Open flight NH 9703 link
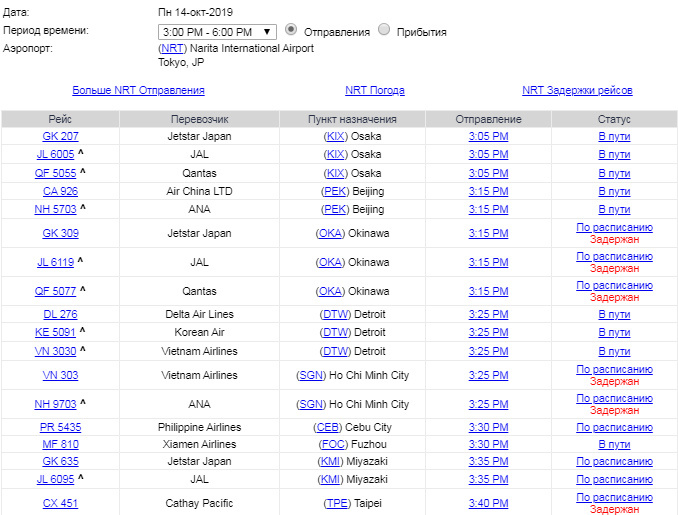 (55, 404)
